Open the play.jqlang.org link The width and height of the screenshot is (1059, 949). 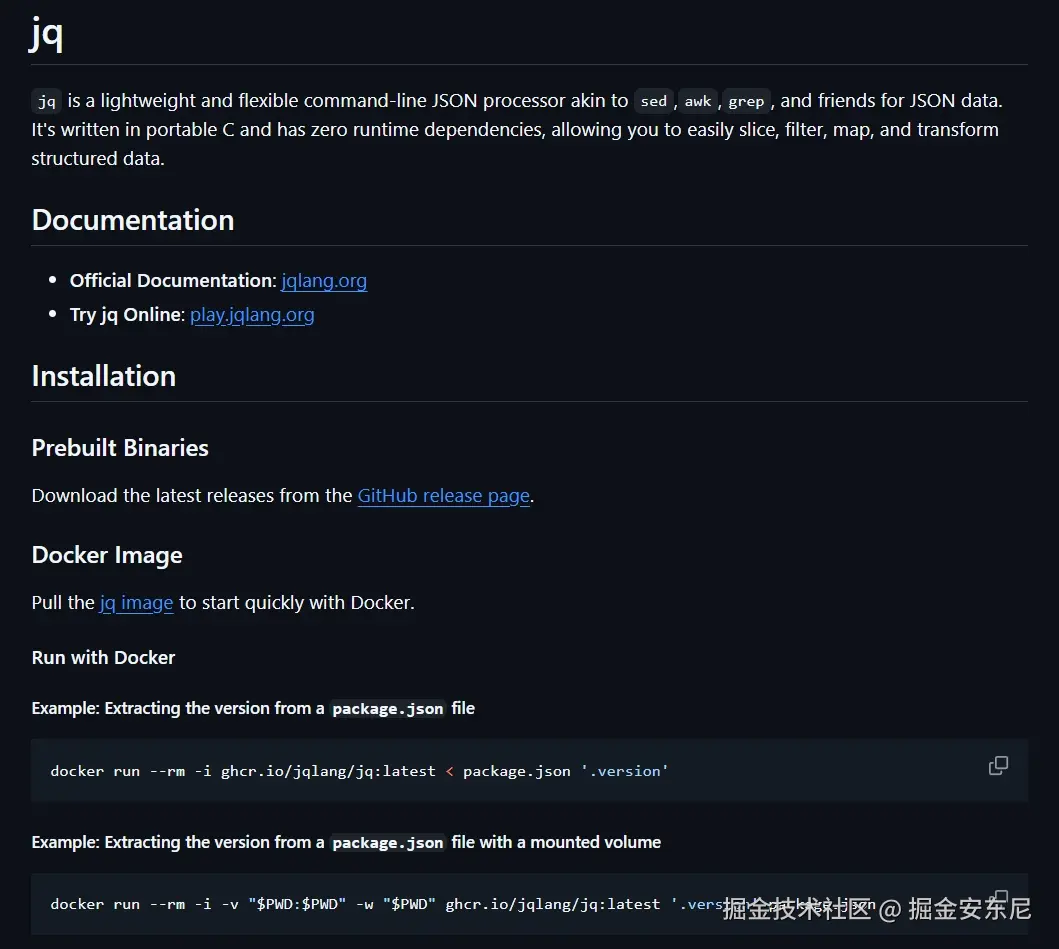click(252, 315)
